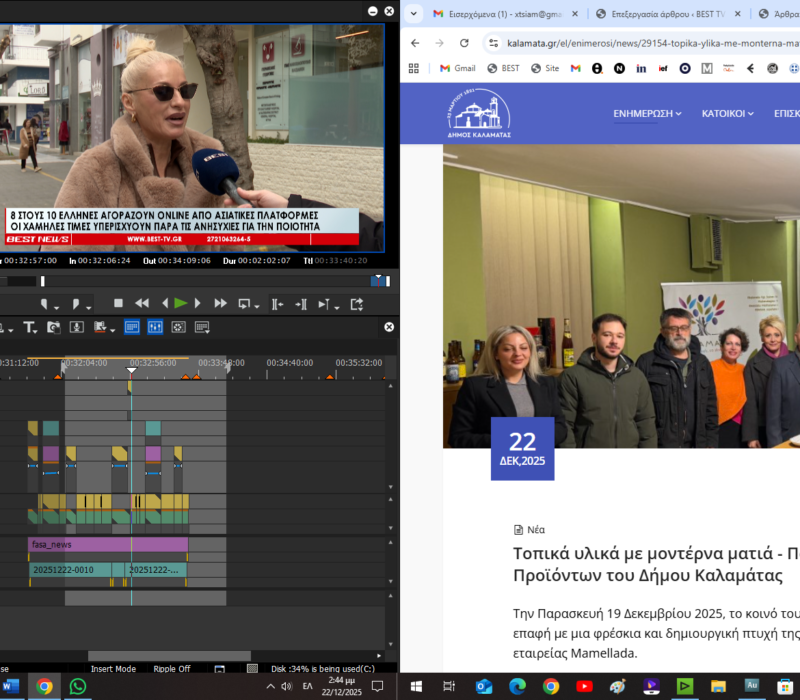Toggle the highlighted timeline display button
This screenshot has width=800, height=700.
pos(132,327)
